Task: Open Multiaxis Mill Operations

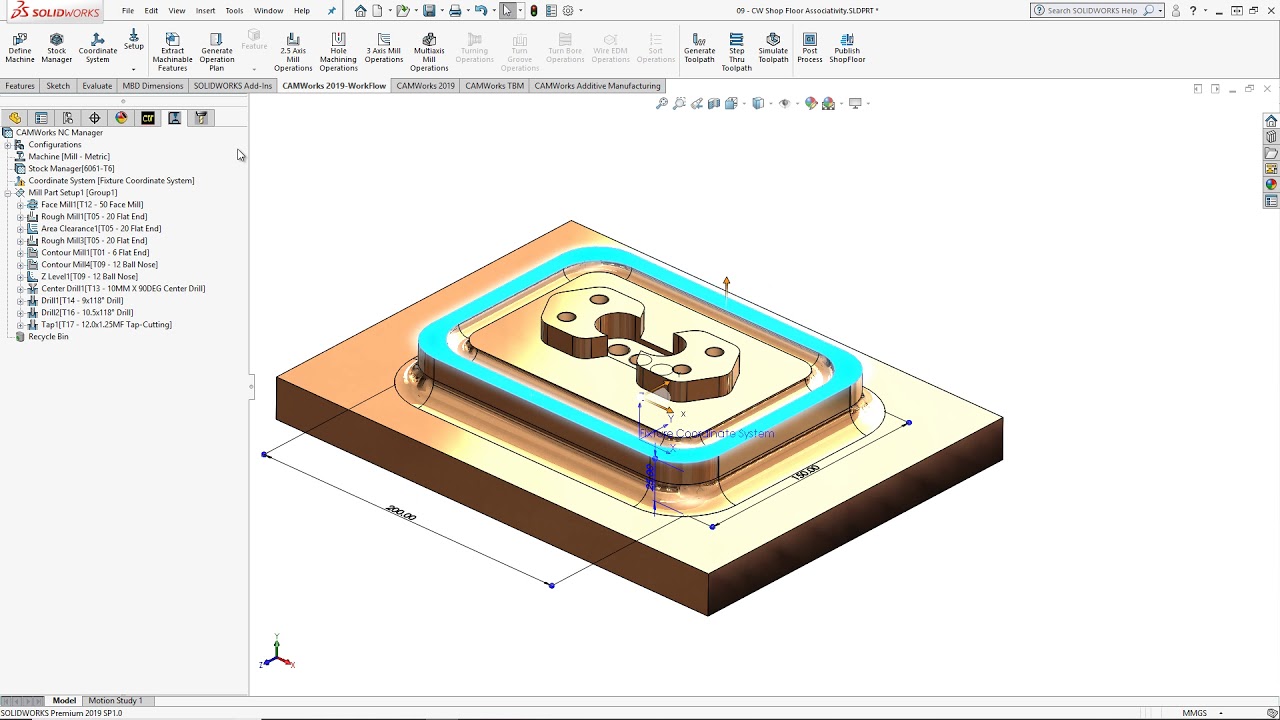Action: (429, 52)
